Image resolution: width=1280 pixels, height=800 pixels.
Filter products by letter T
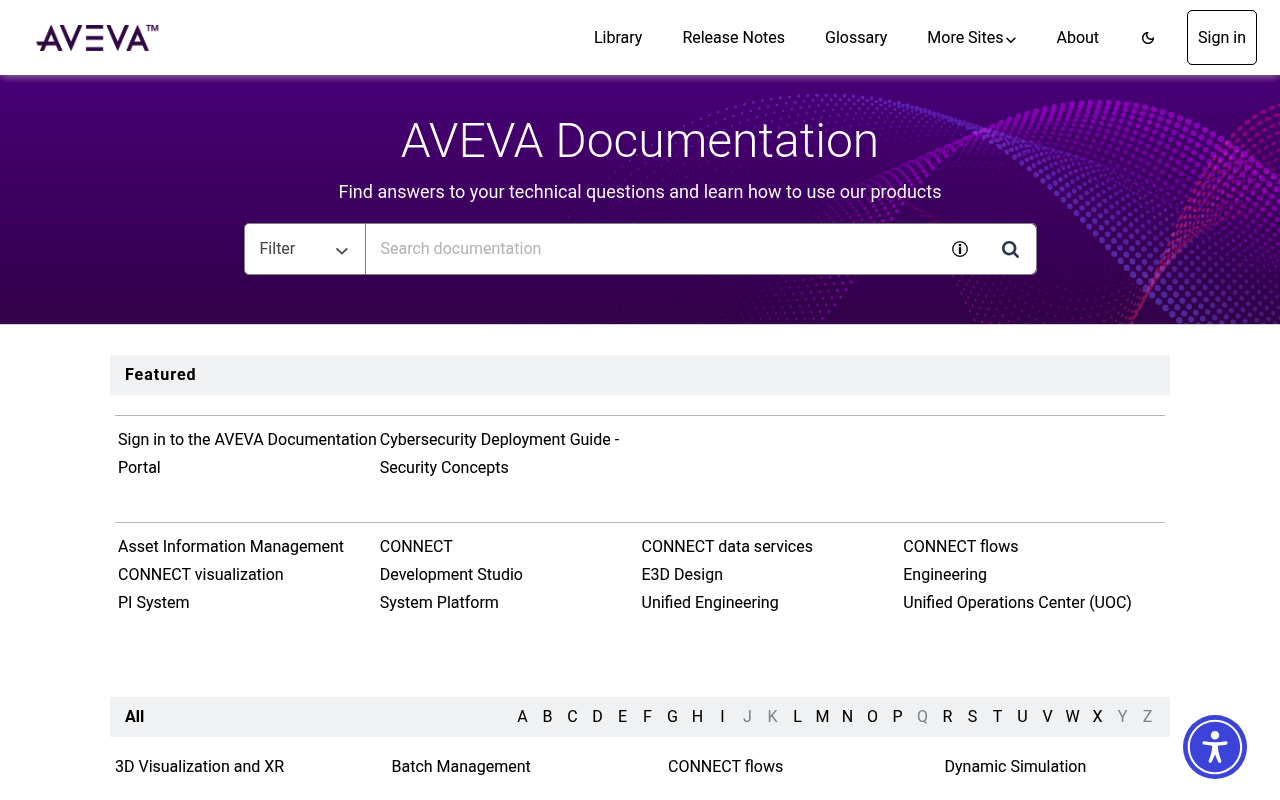point(997,717)
